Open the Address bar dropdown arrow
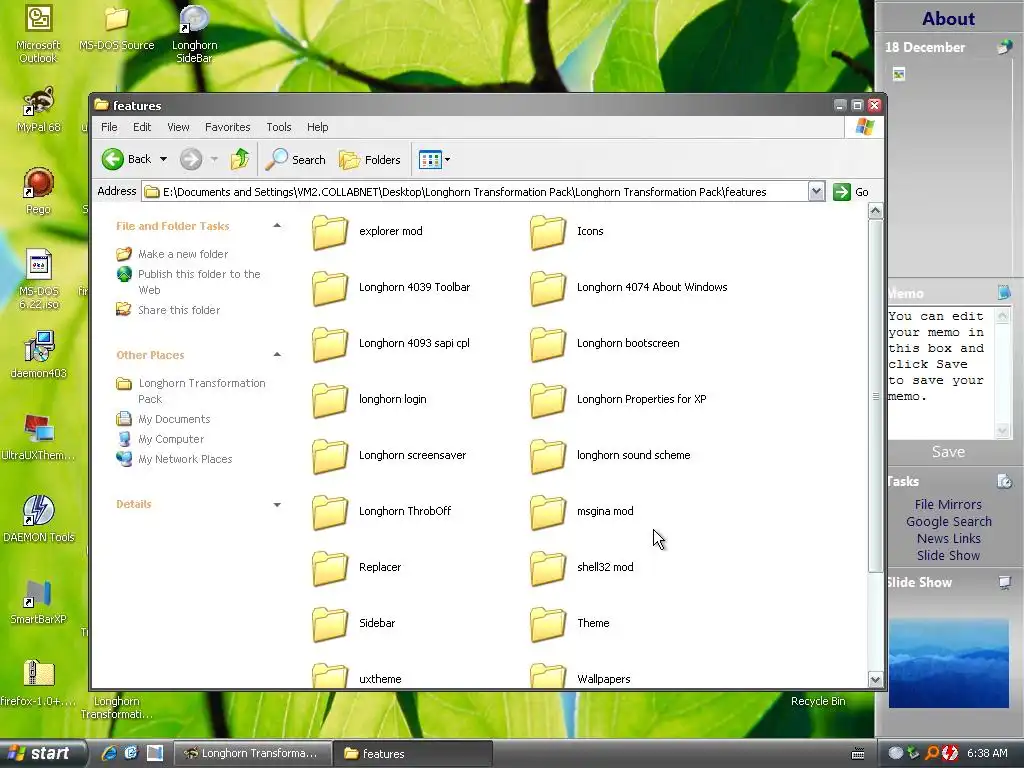The width and height of the screenshot is (1024, 768). [x=816, y=192]
